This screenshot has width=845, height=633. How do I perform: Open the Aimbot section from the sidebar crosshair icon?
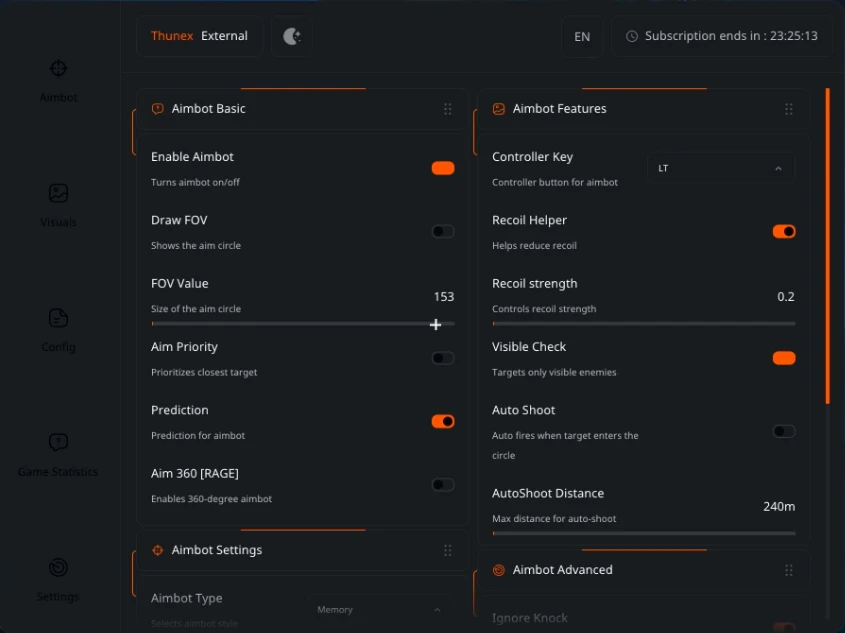[x=58, y=69]
